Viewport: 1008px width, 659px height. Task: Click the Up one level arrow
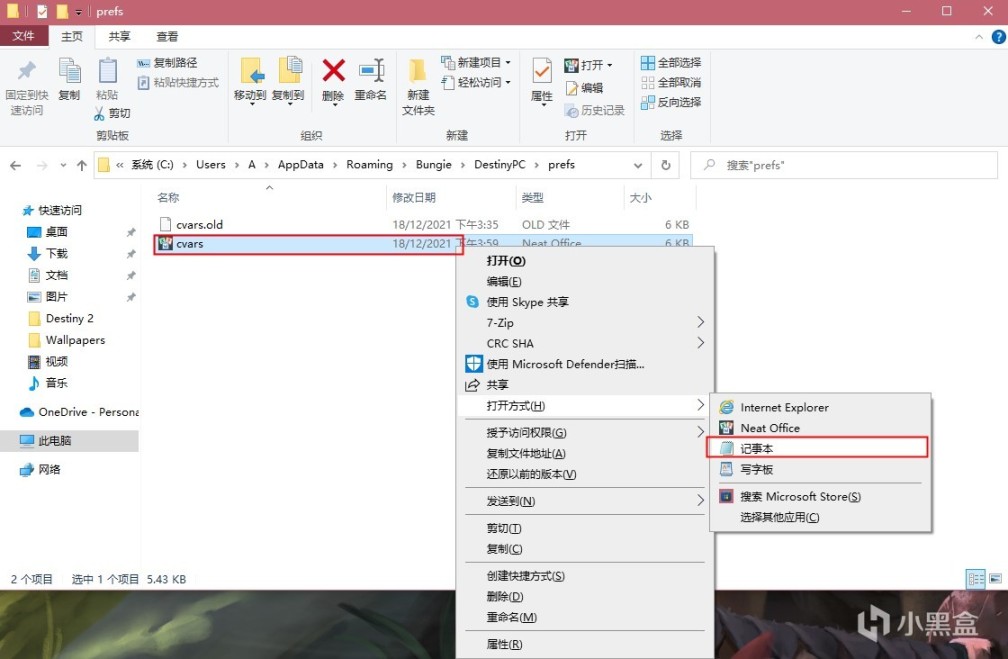click(x=82, y=165)
